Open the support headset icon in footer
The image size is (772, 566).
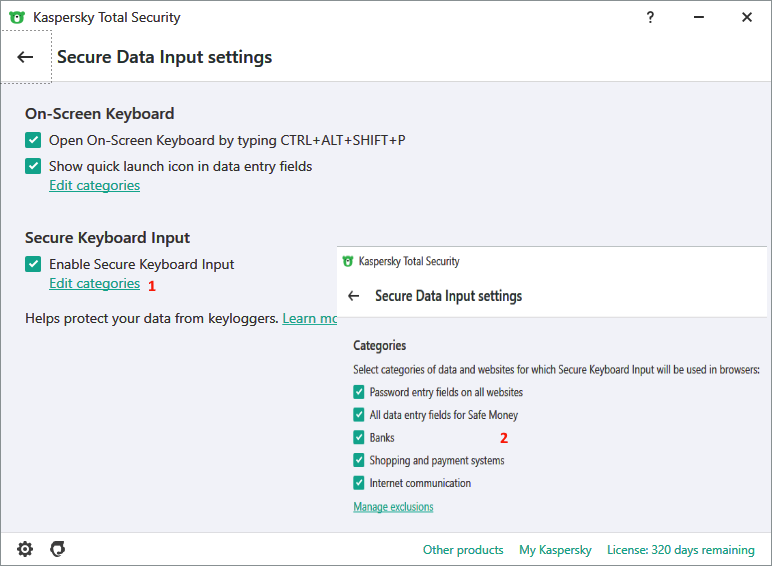click(58, 549)
